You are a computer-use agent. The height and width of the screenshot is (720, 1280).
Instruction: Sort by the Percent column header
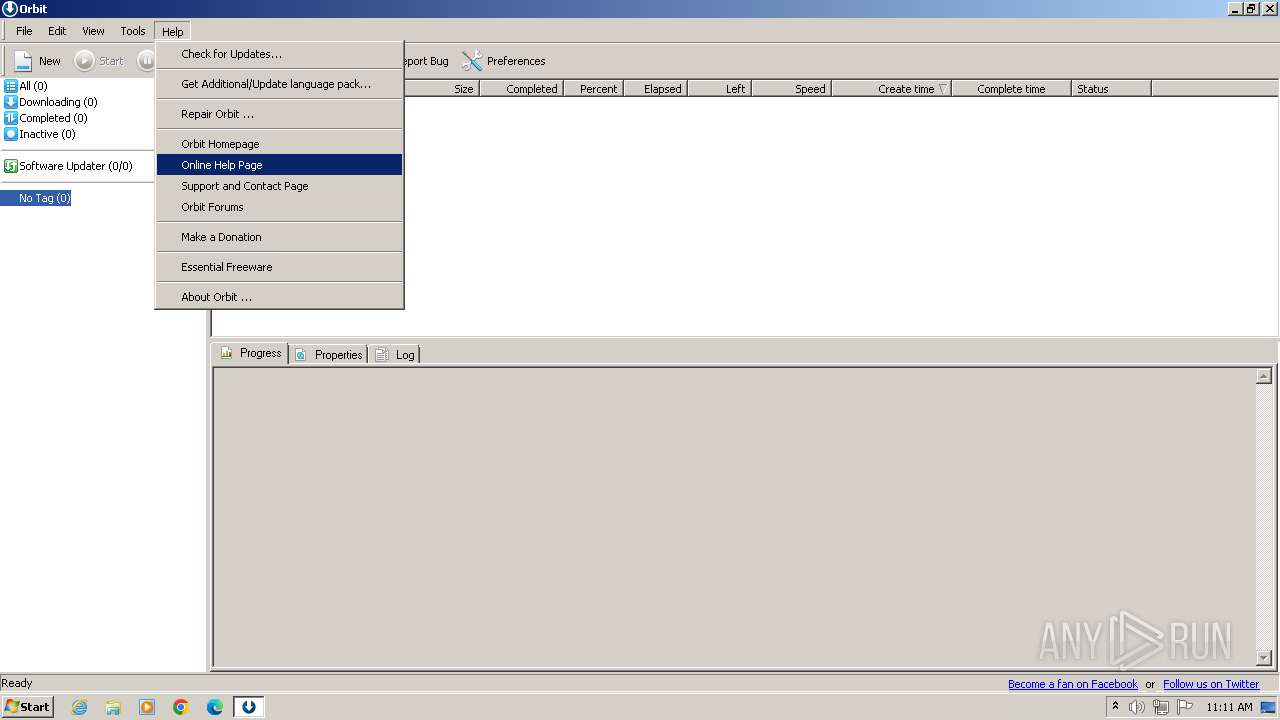coord(594,89)
